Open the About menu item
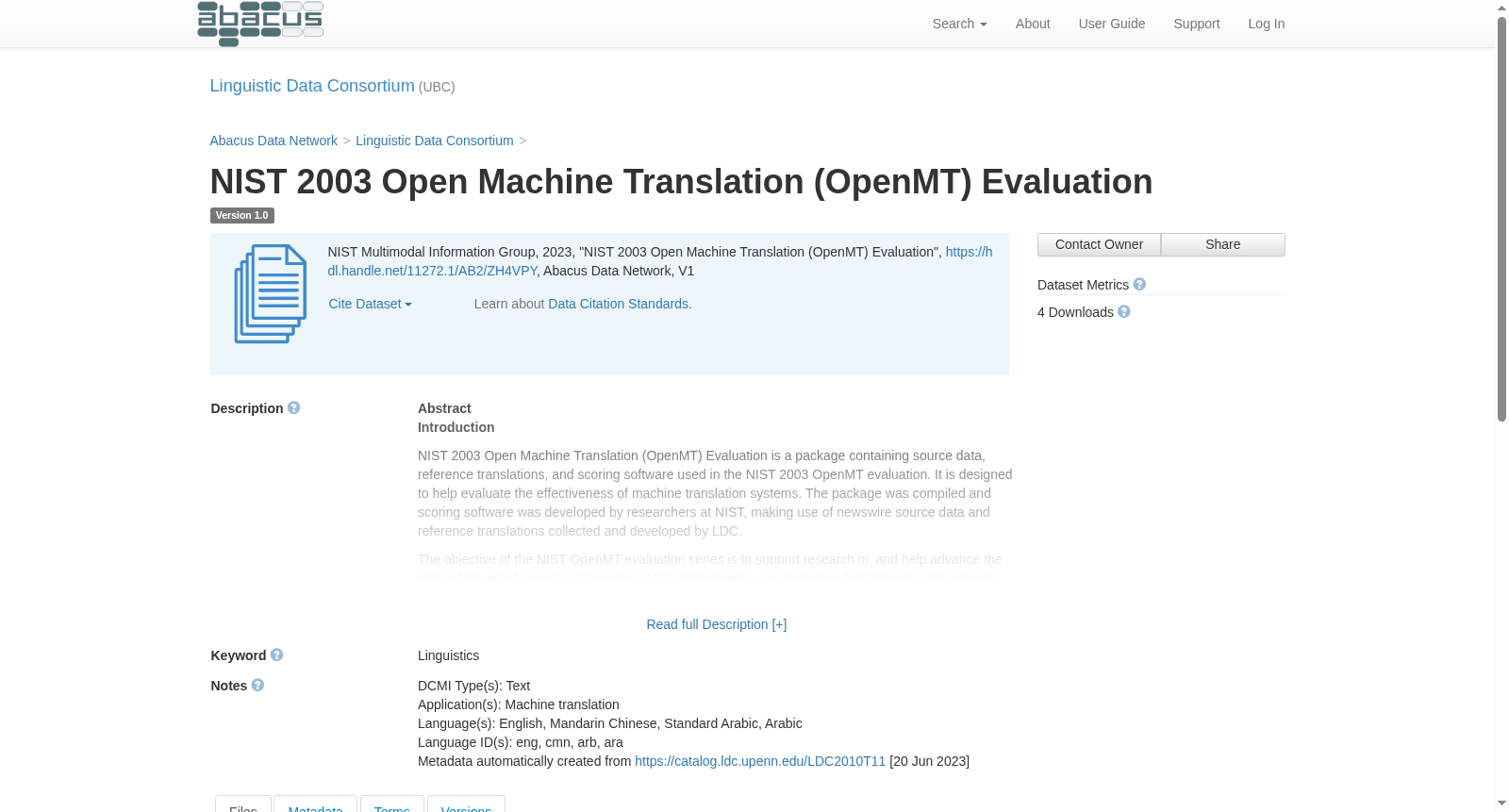The image size is (1509, 812). coord(1033,24)
